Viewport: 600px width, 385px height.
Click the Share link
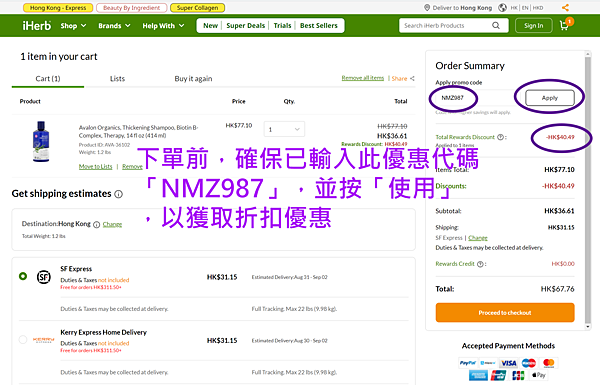click(399, 78)
